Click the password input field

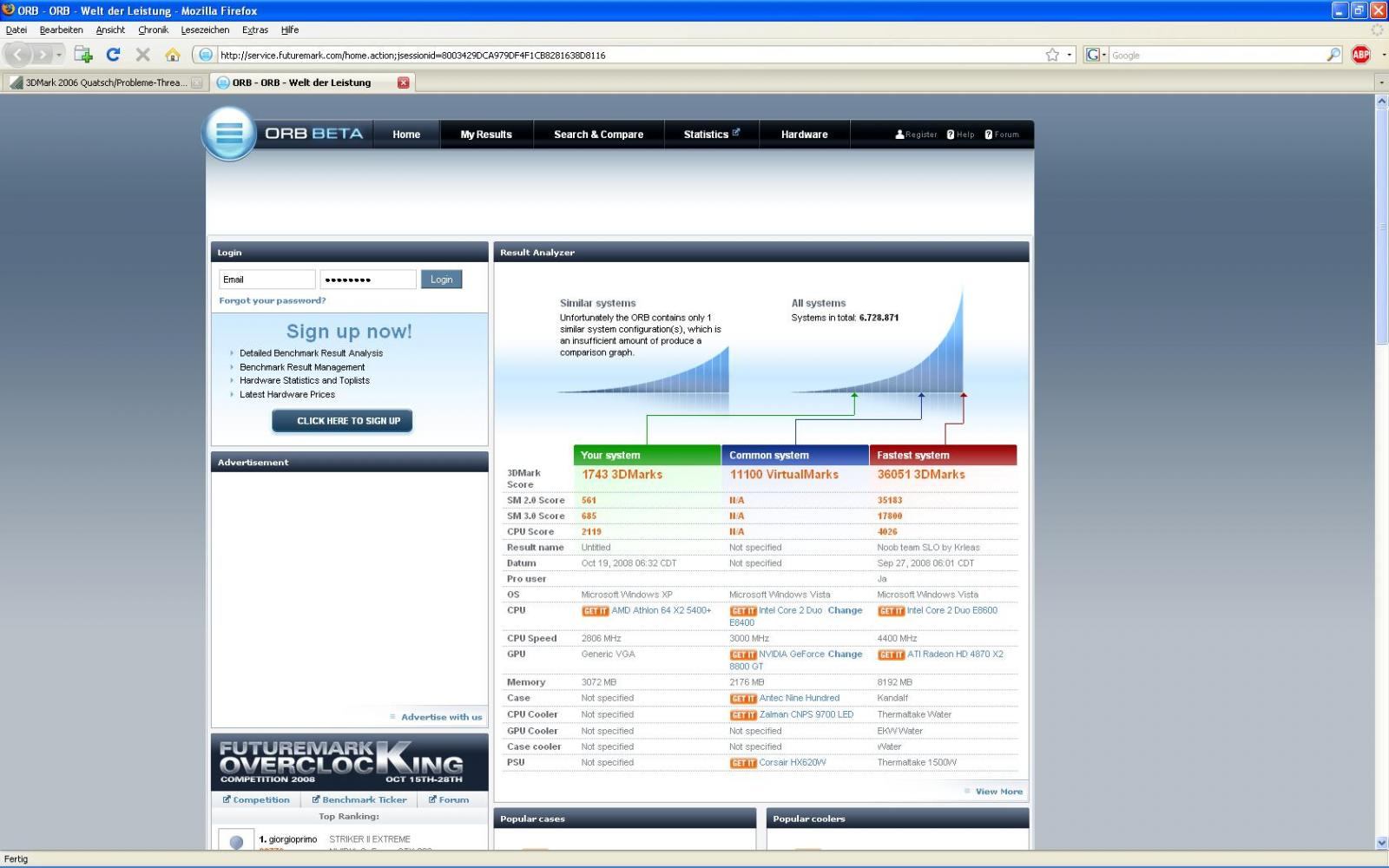tap(368, 279)
